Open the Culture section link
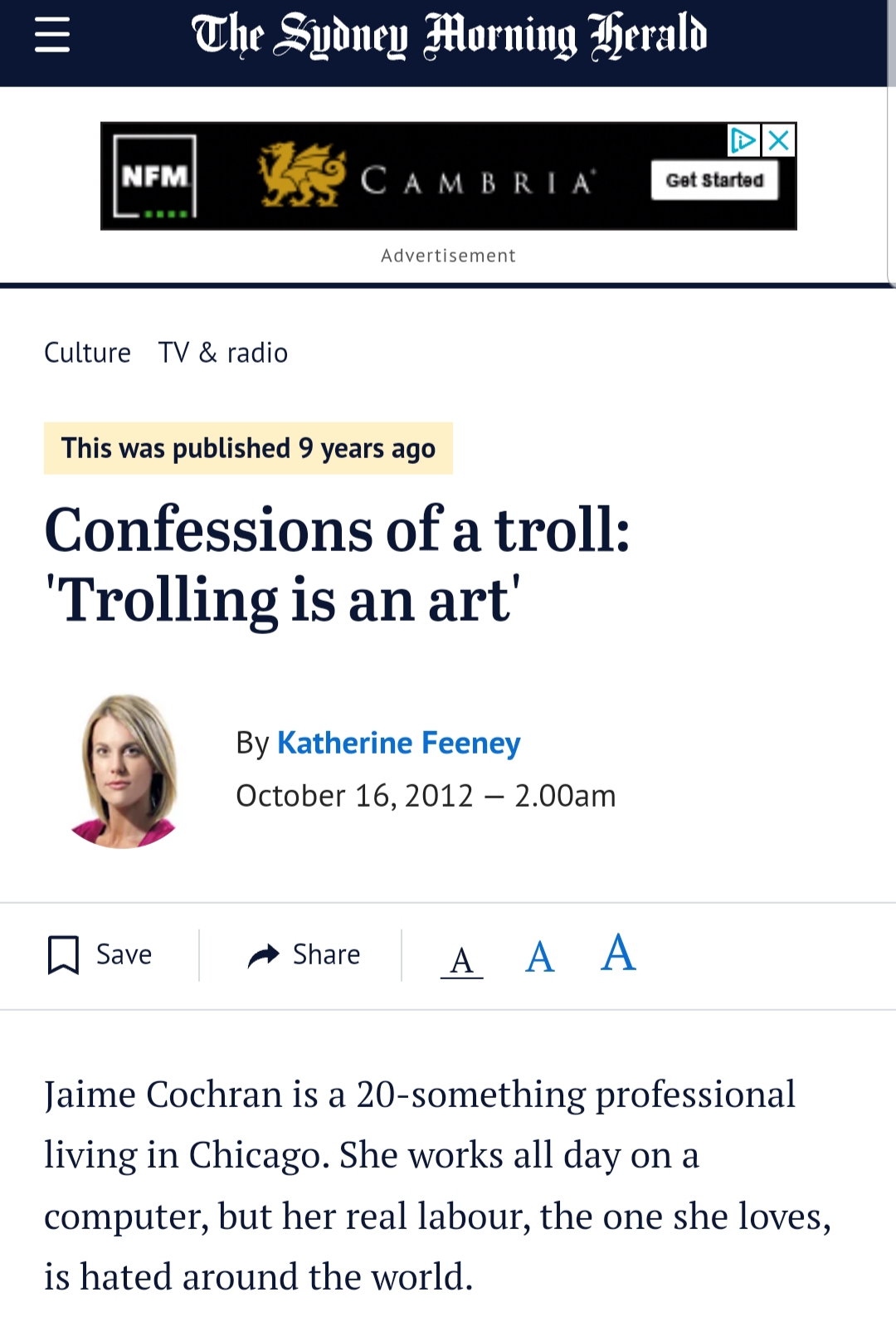 87,353
